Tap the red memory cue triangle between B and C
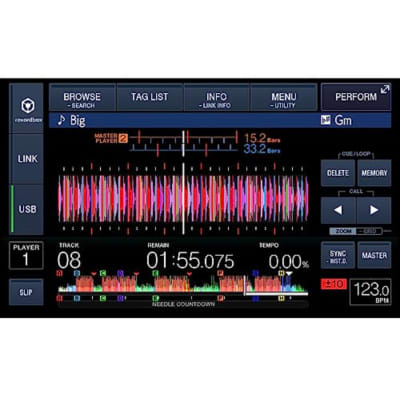Viewport: 400px width, 400px height. click(94, 274)
